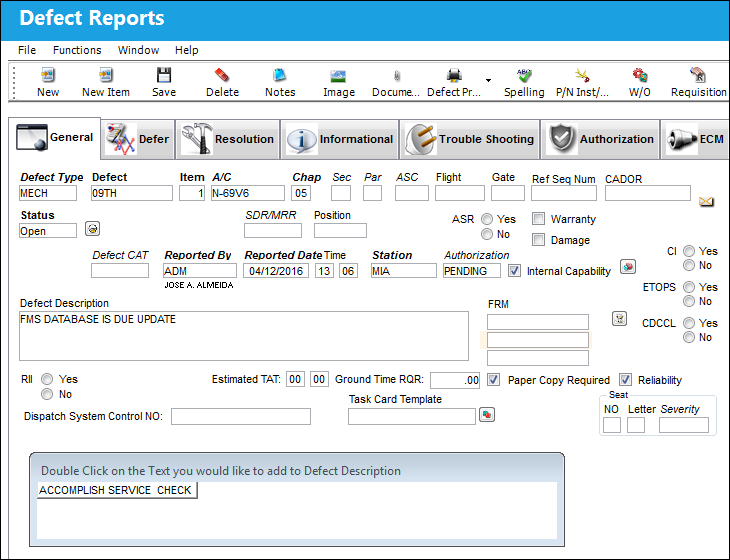
Task: Select ASR Yes radio button
Action: pyautogui.click(x=487, y=219)
